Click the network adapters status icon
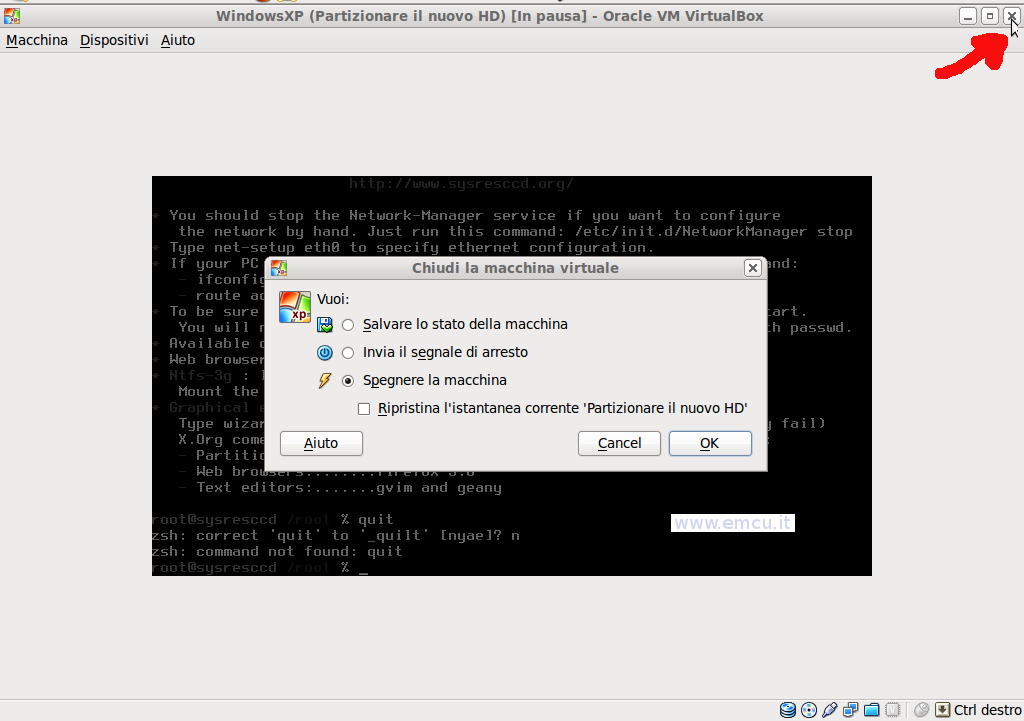This screenshot has width=1024, height=721. point(850,710)
